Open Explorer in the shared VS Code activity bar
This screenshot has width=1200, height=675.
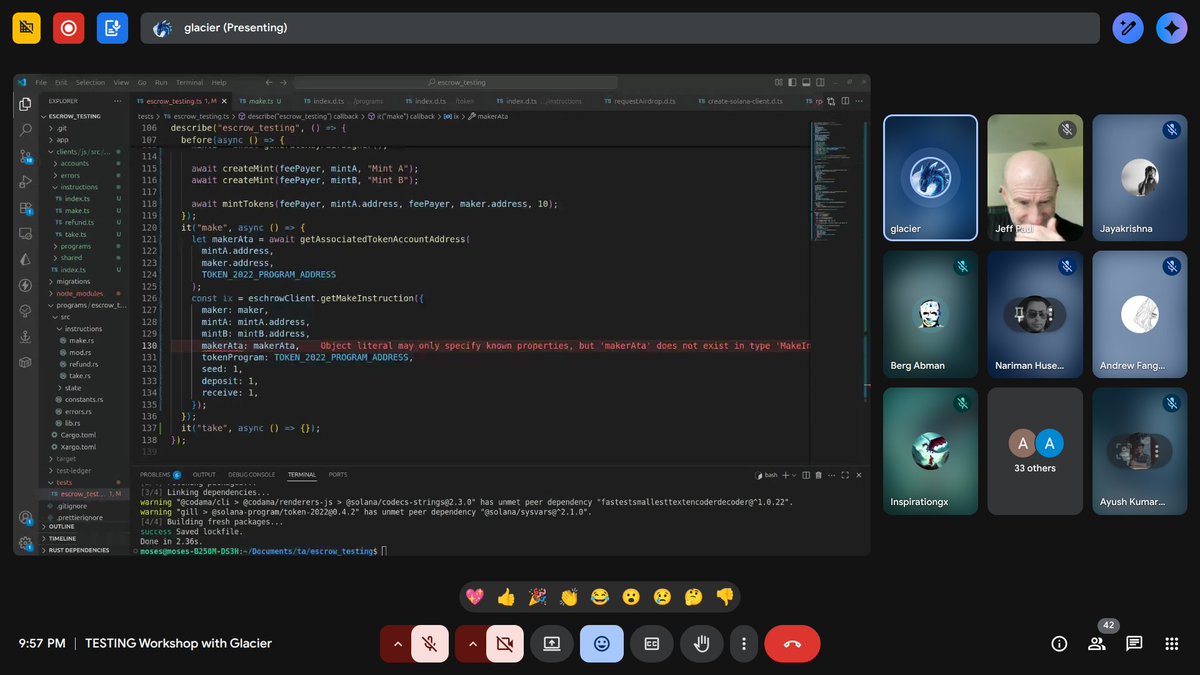pyautogui.click(x=25, y=103)
